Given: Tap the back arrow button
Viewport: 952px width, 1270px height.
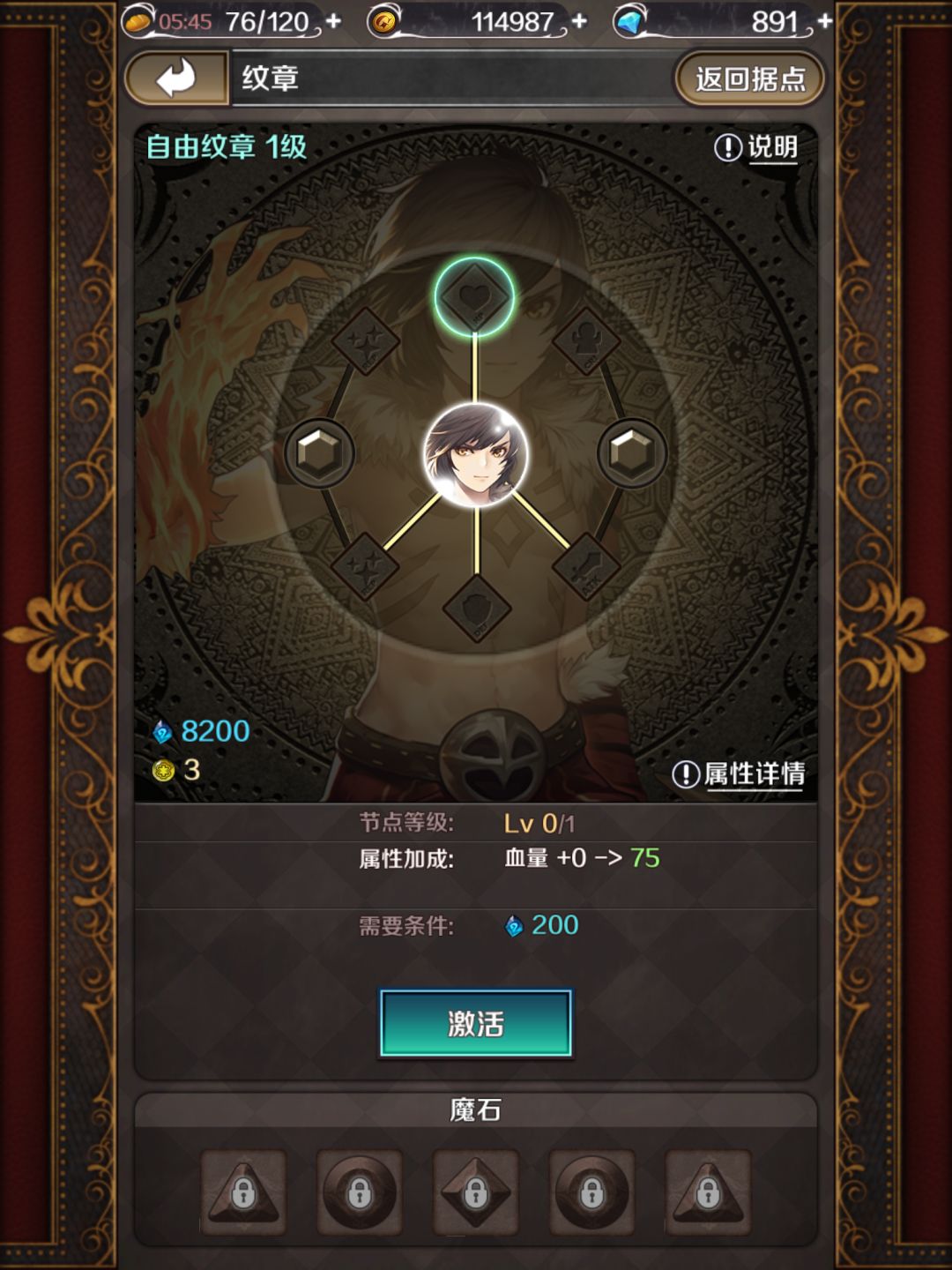Looking at the screenshot, I should [176, 78].
